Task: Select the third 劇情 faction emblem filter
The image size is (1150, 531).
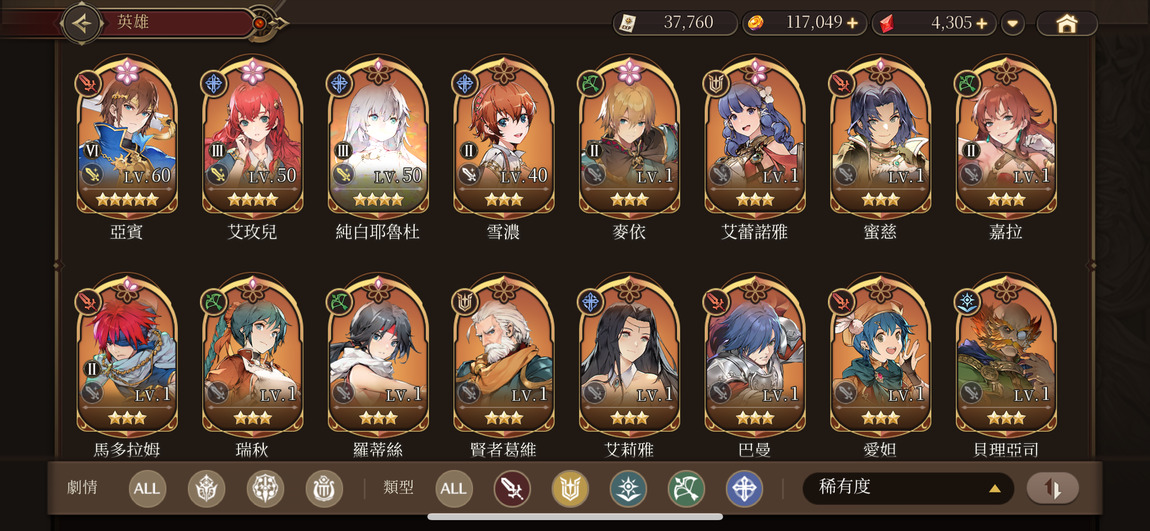Action: [x=323, y=488]
